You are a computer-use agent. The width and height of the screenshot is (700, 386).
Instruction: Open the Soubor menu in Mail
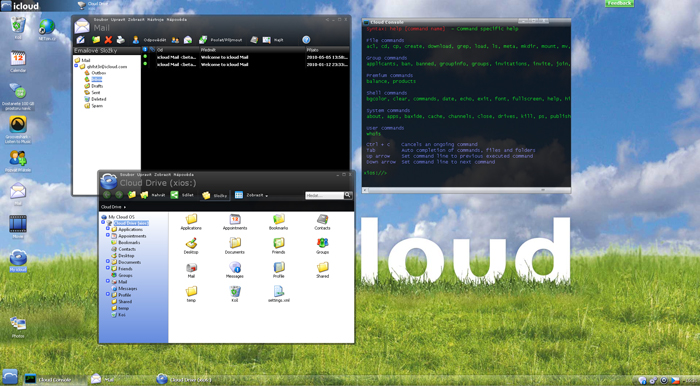pyautogui.click(x=100, y=20)
